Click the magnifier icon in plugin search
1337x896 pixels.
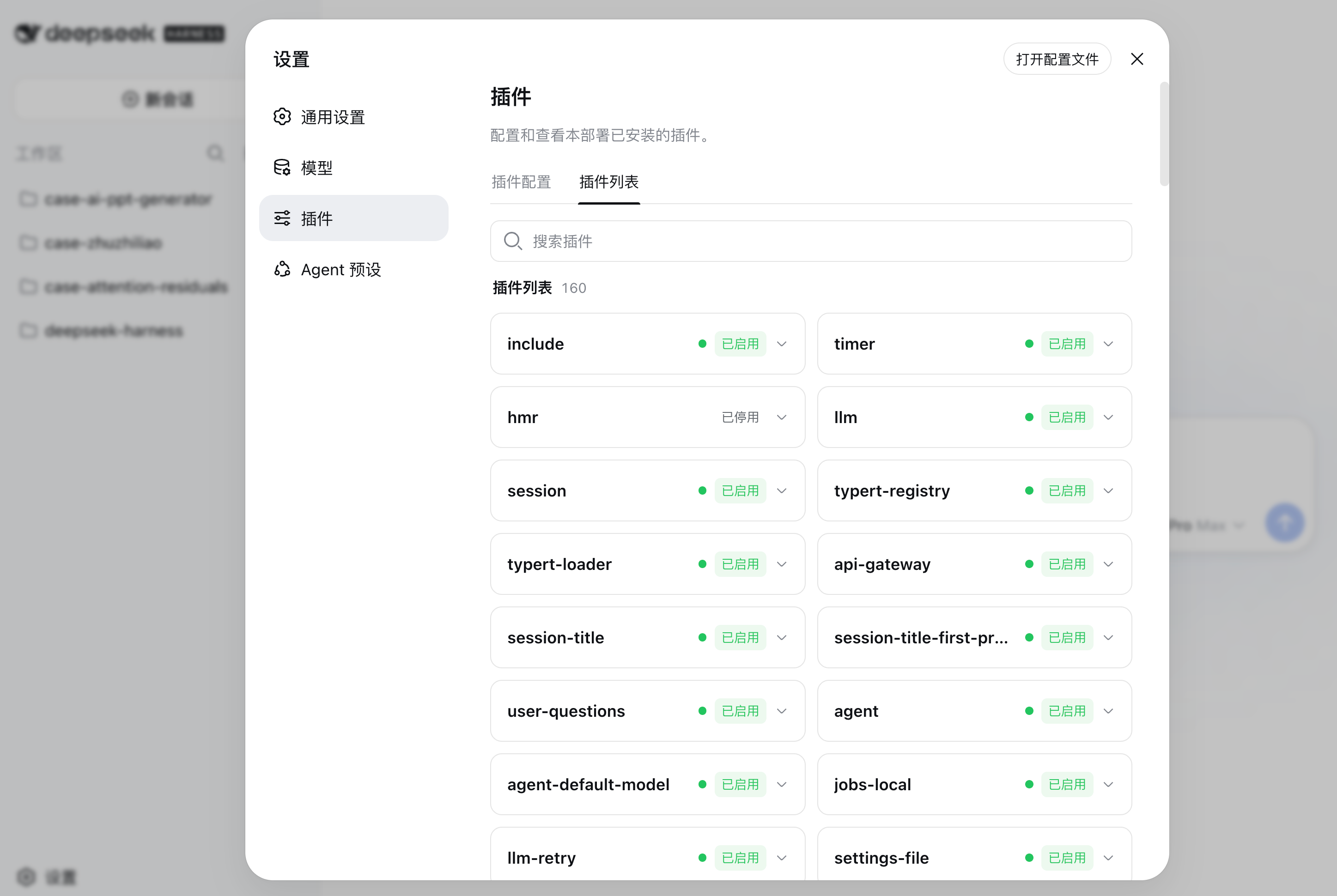coord(513,241)
